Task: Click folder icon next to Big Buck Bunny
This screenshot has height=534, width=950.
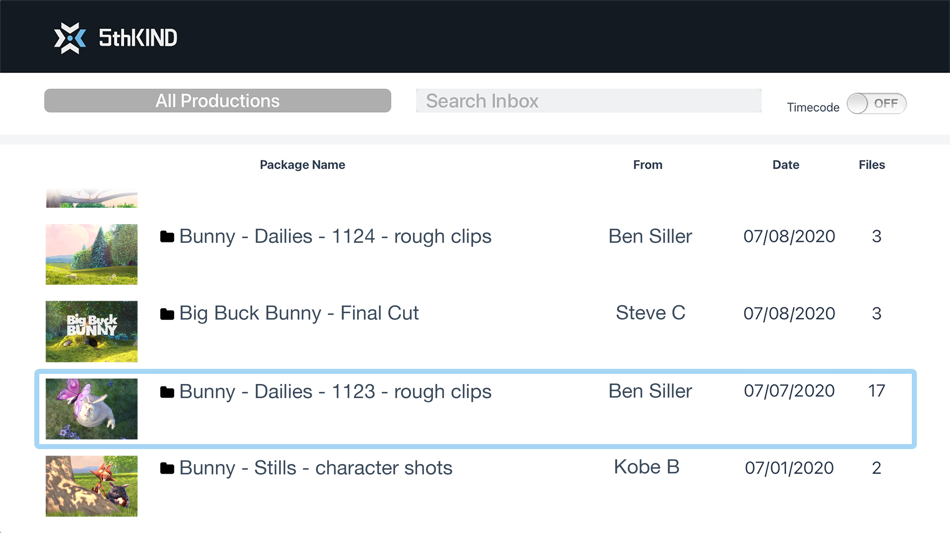Action: (167, 314)
